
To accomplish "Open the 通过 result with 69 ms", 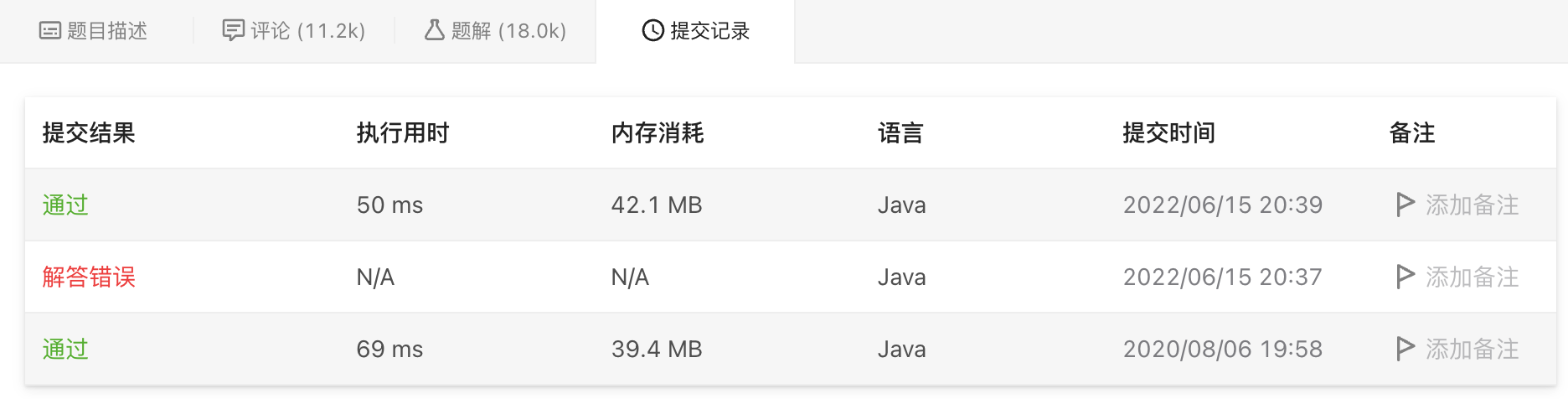I will click(65, 349).
